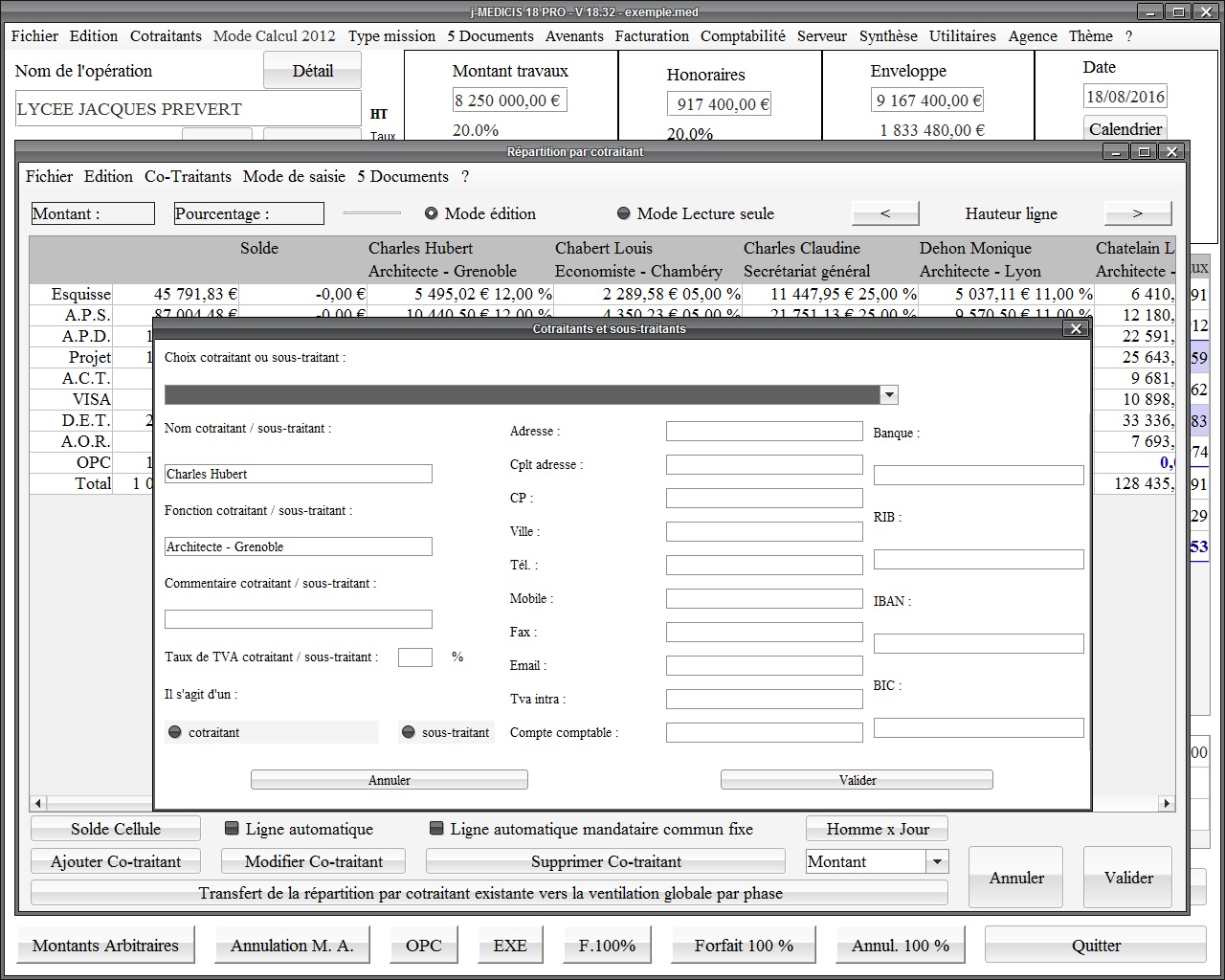Click the EXE button

point(510,946)
